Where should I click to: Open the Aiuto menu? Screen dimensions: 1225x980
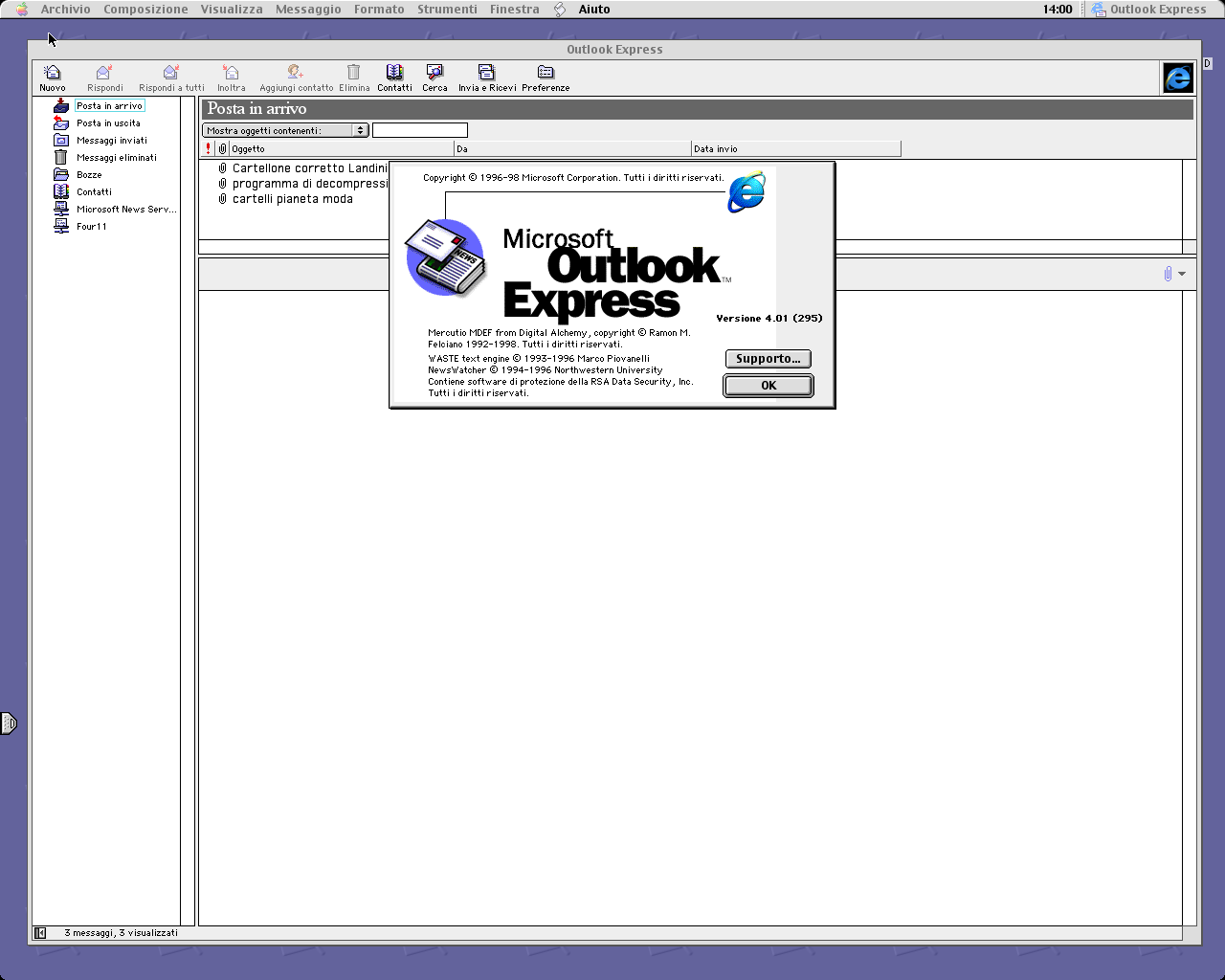tap(594, 10)
